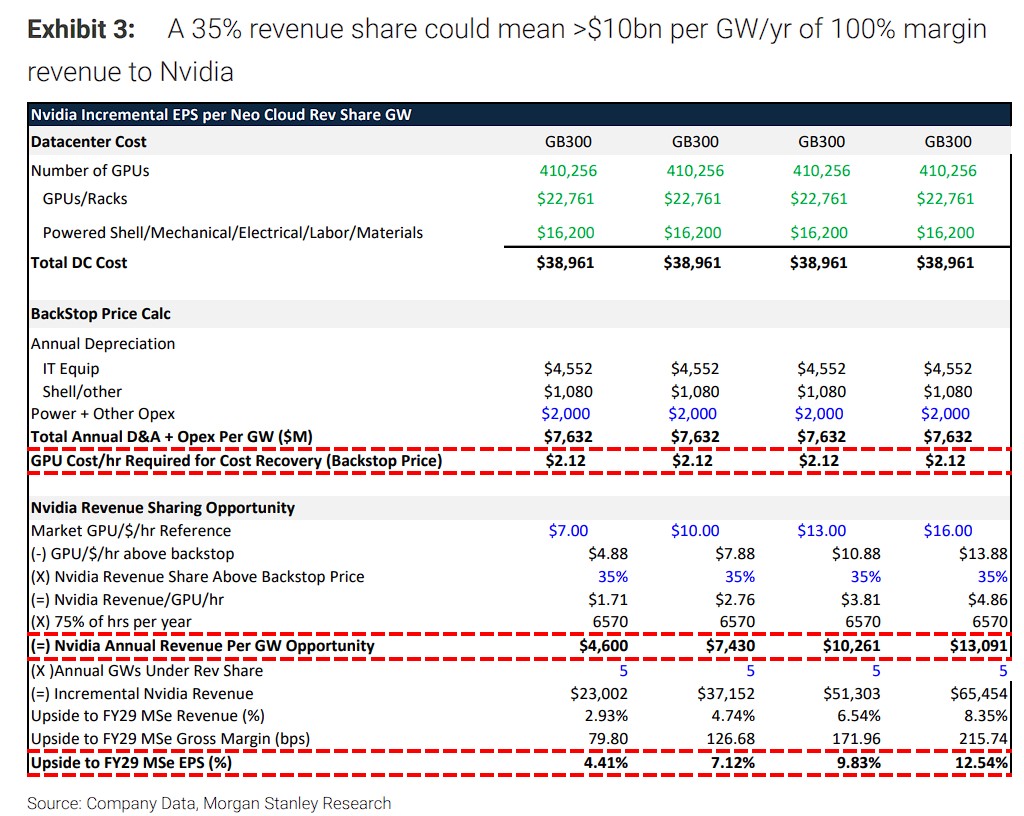Click 'Upside to FY29 MSe Gross Margin (bps)' label
The height and width of the screenshot is (816, 1024).
pos(170,739)
